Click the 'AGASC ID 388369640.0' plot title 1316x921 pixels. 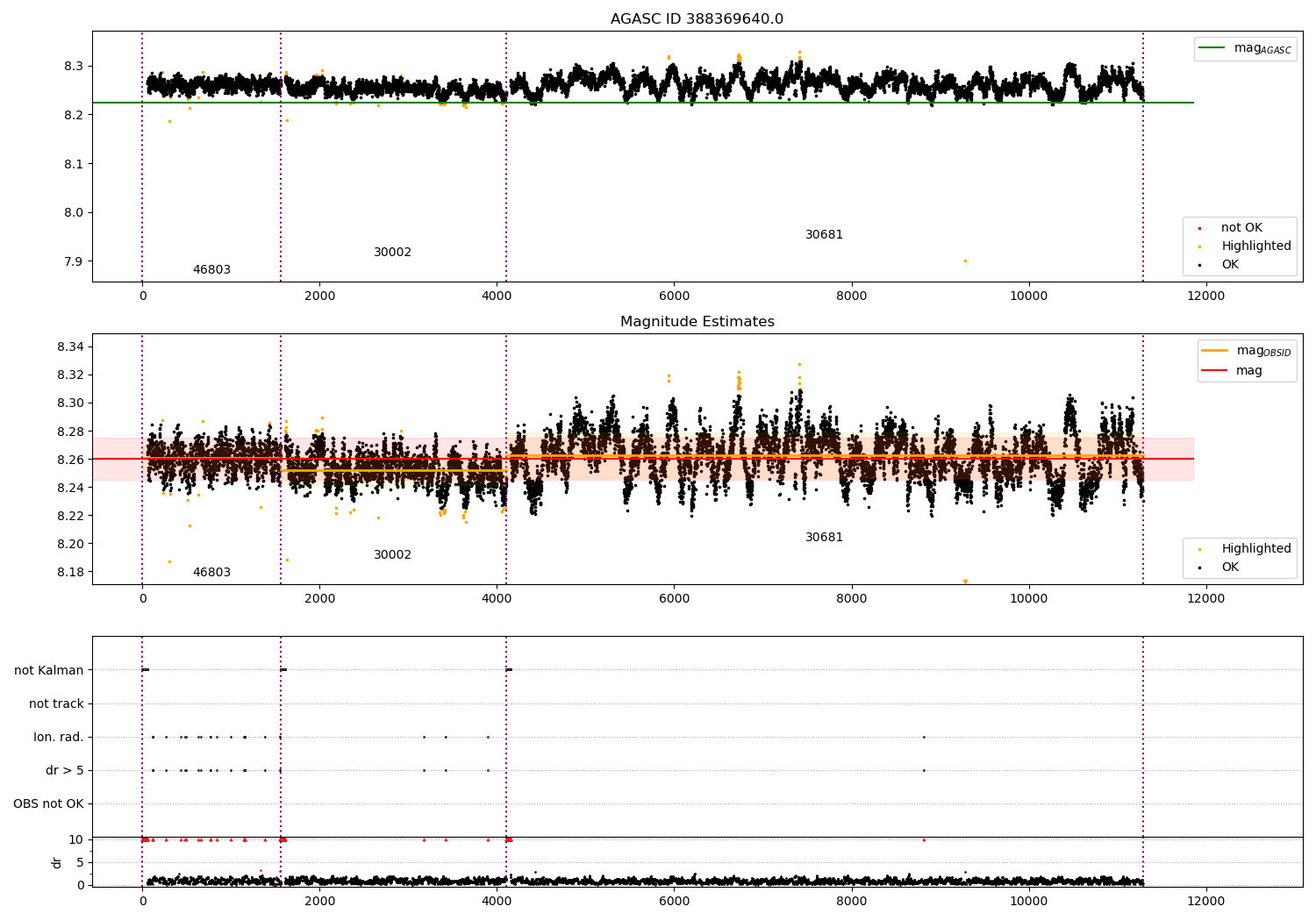(697, 19)
